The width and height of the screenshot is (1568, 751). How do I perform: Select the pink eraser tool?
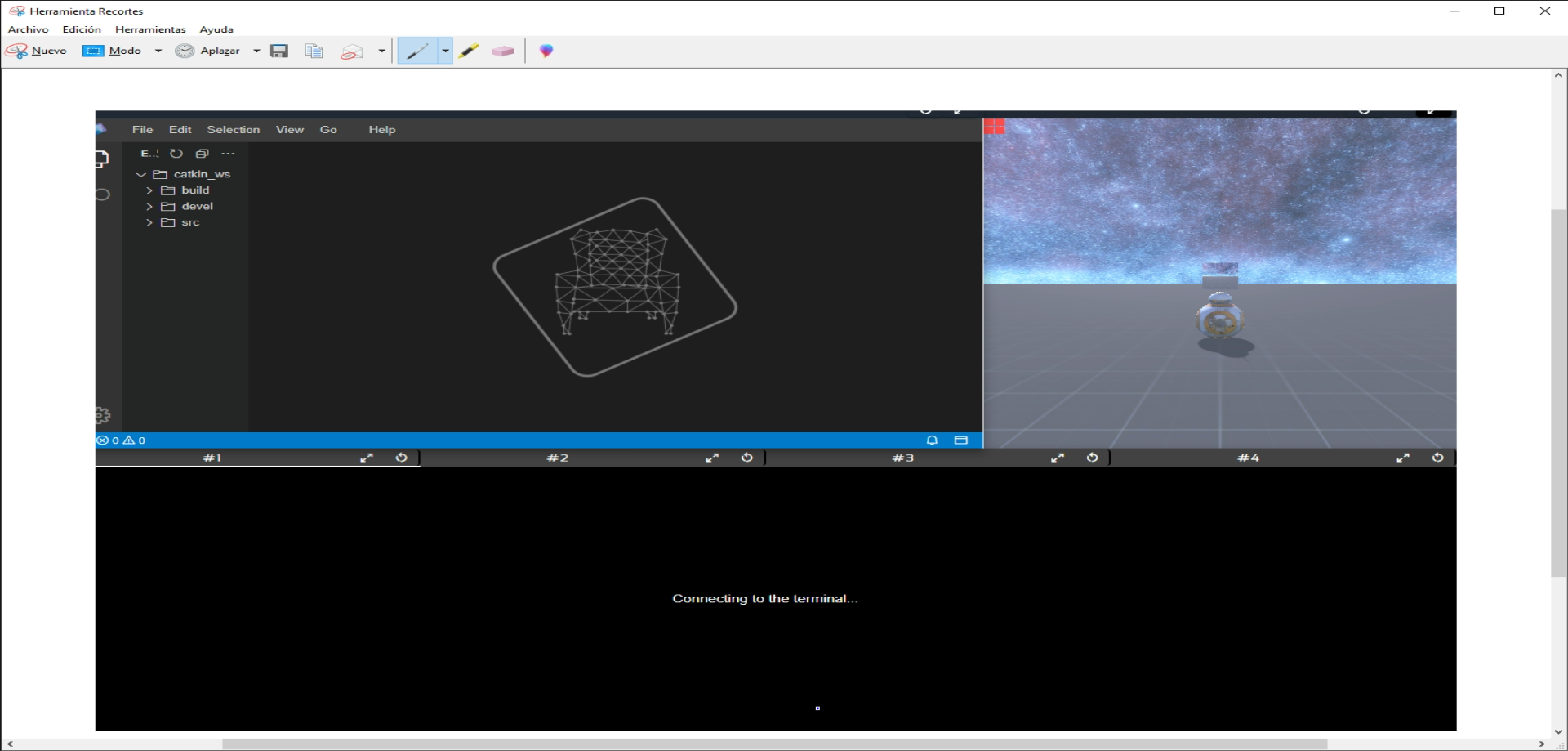pos(502,51)
